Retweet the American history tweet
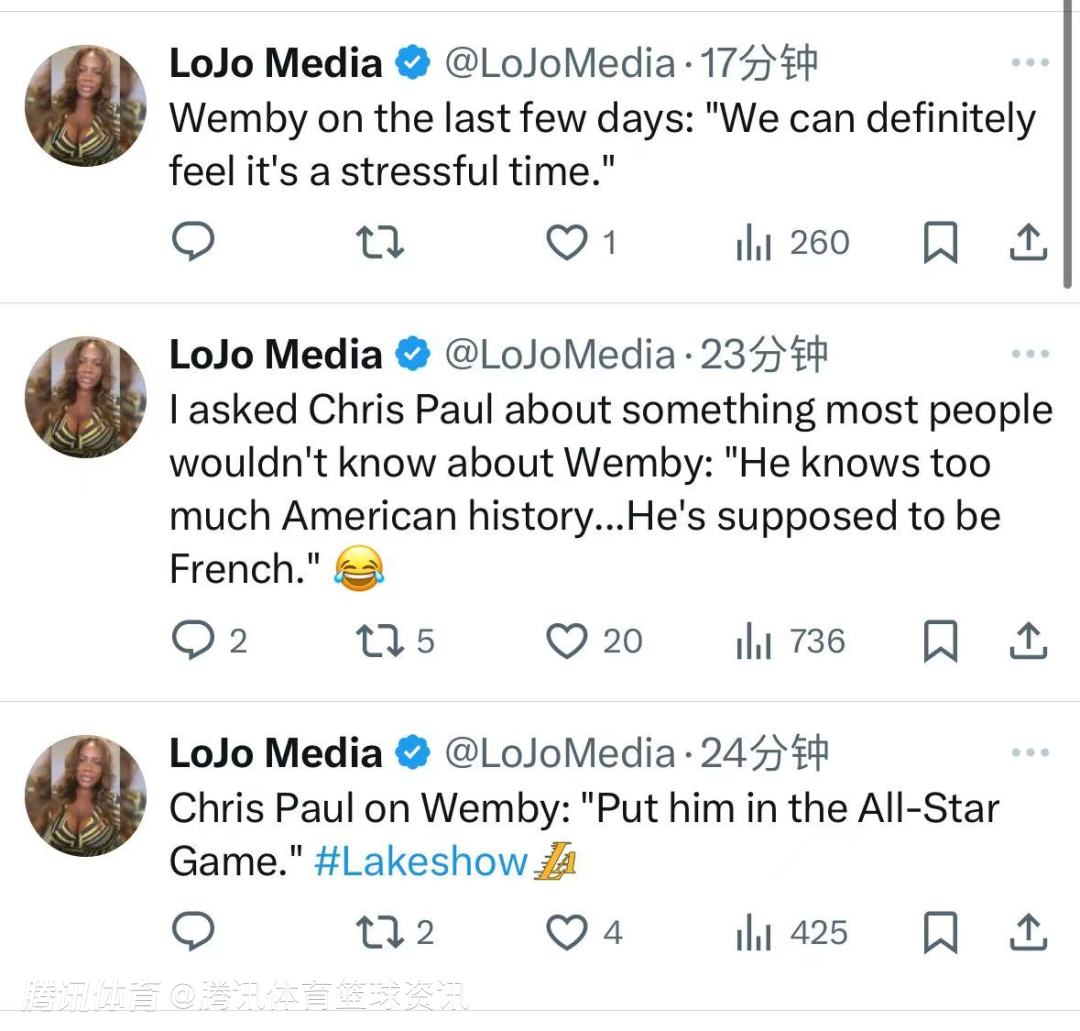This screenshot has width=1080, height=1031. click(381, 641)
